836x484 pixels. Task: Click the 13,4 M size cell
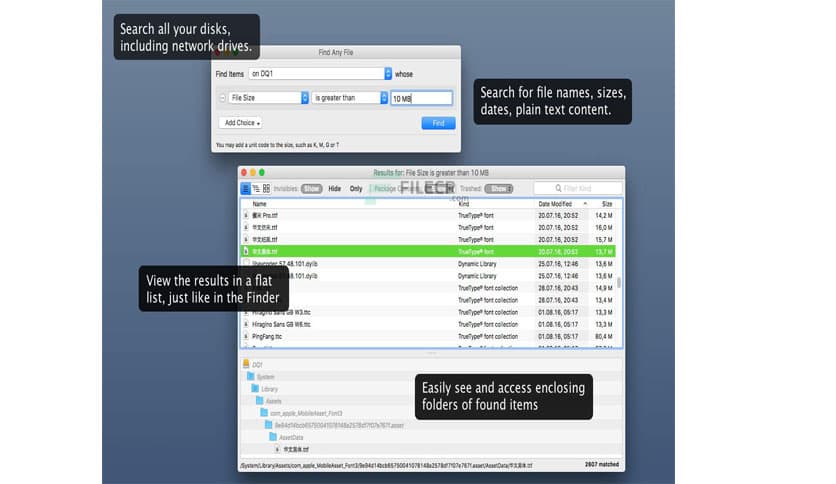pyautogui.click(x=604, y=300)
